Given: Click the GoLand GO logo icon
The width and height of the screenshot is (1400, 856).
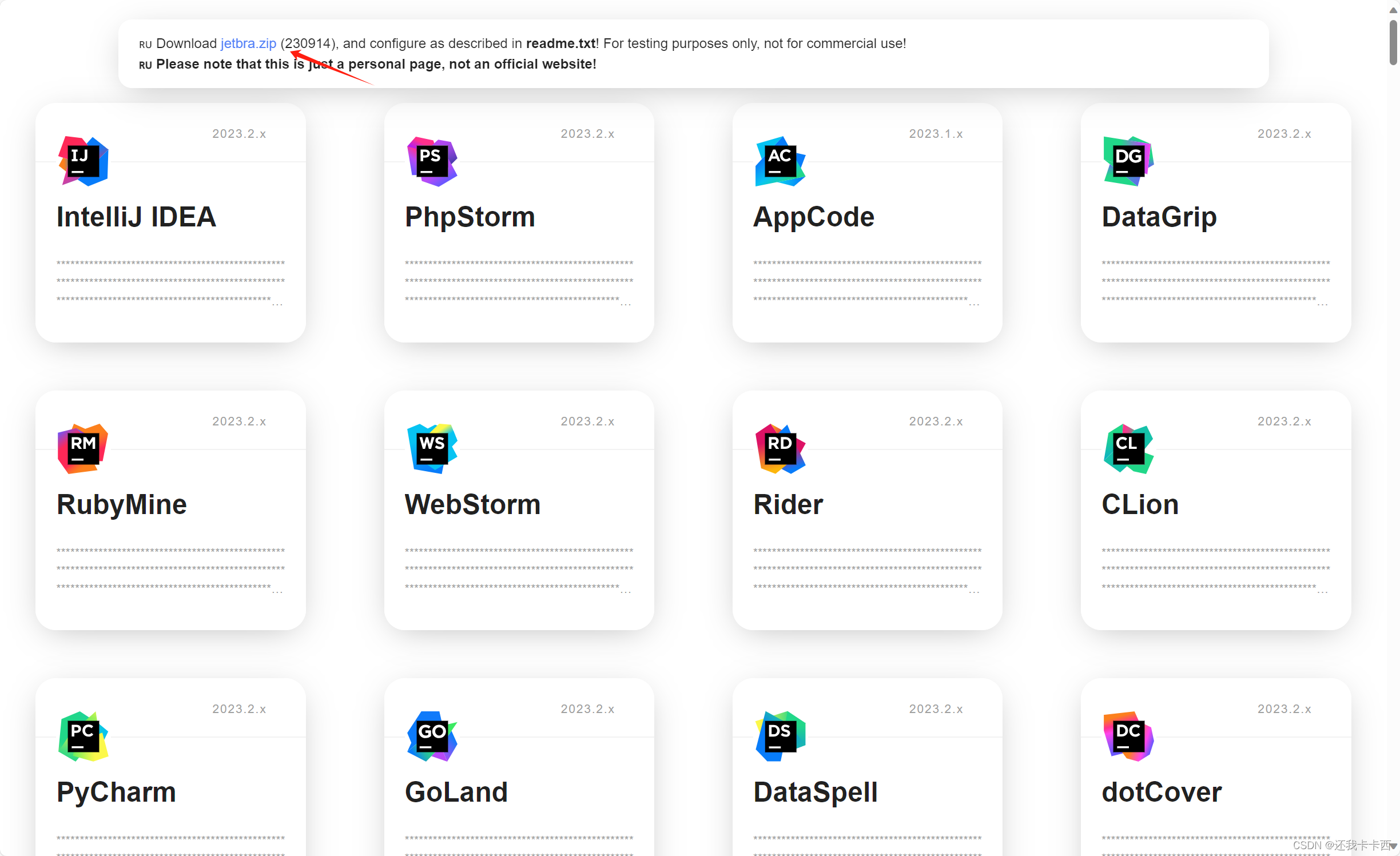Looking at the screenshot, I should [x=432, y=736].
